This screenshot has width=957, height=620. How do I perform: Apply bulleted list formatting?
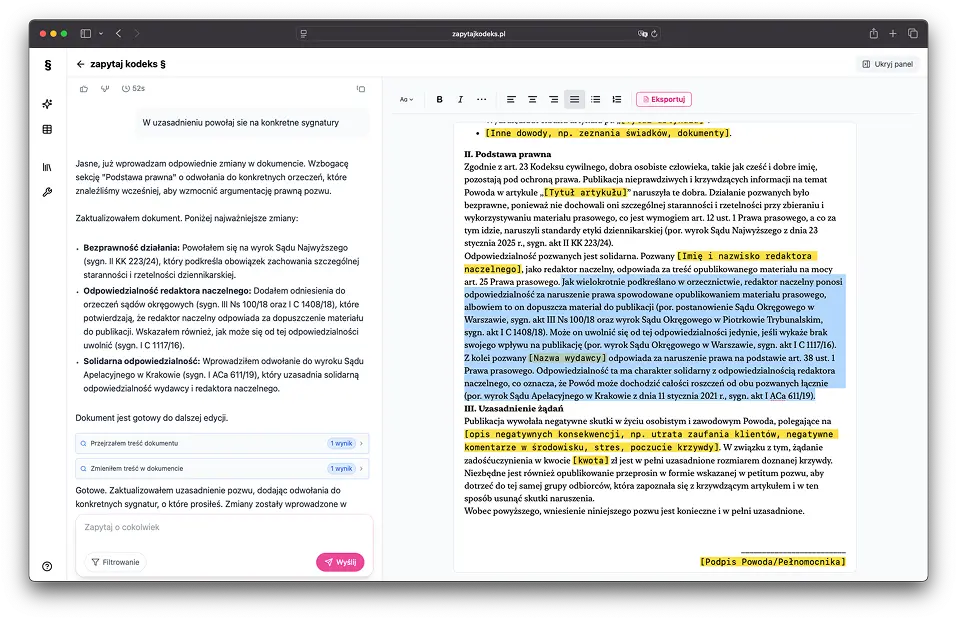[x=596, y=99]
